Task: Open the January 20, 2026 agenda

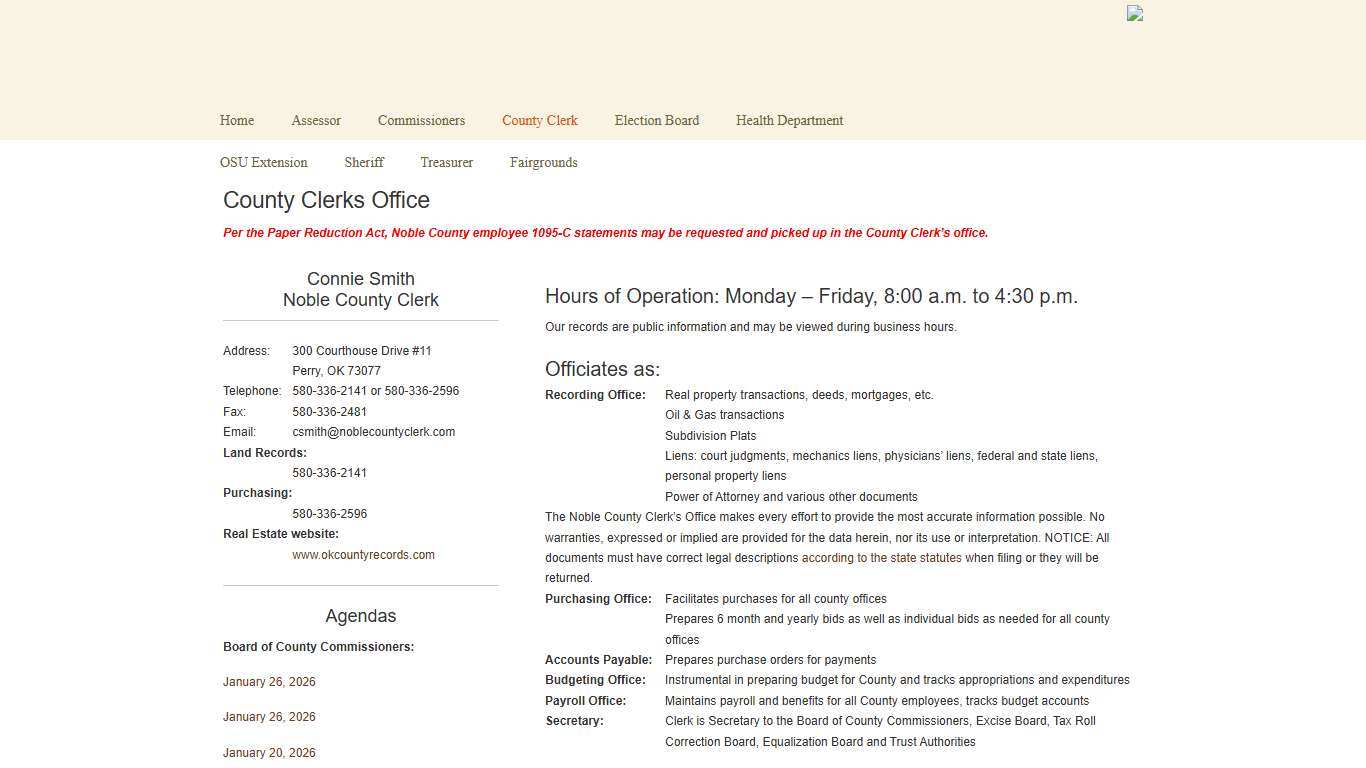Action: pos(269,752)
